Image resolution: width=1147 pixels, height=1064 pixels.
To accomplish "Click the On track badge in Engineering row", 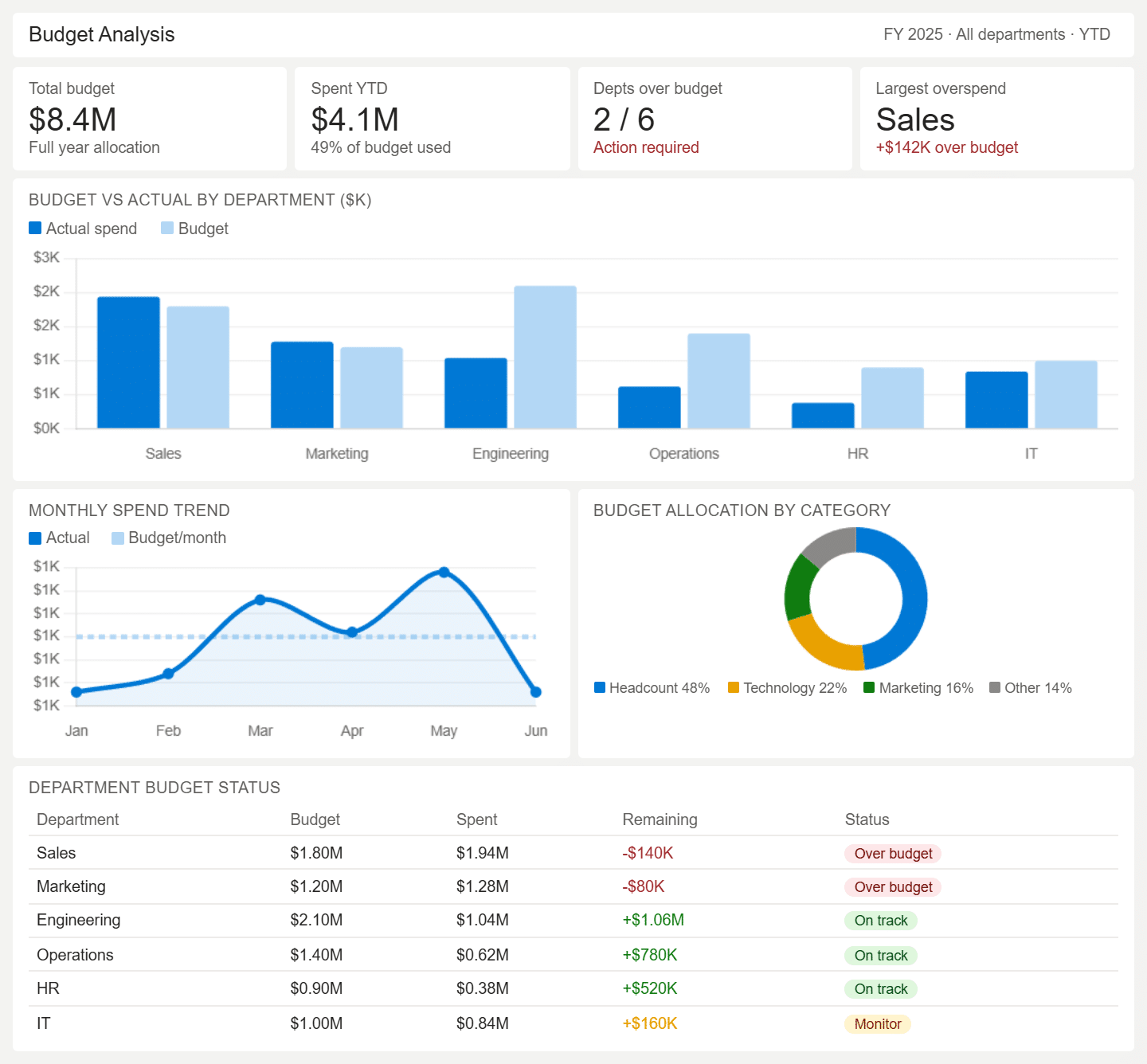I will pyautogui.click(x=881, y=921).
